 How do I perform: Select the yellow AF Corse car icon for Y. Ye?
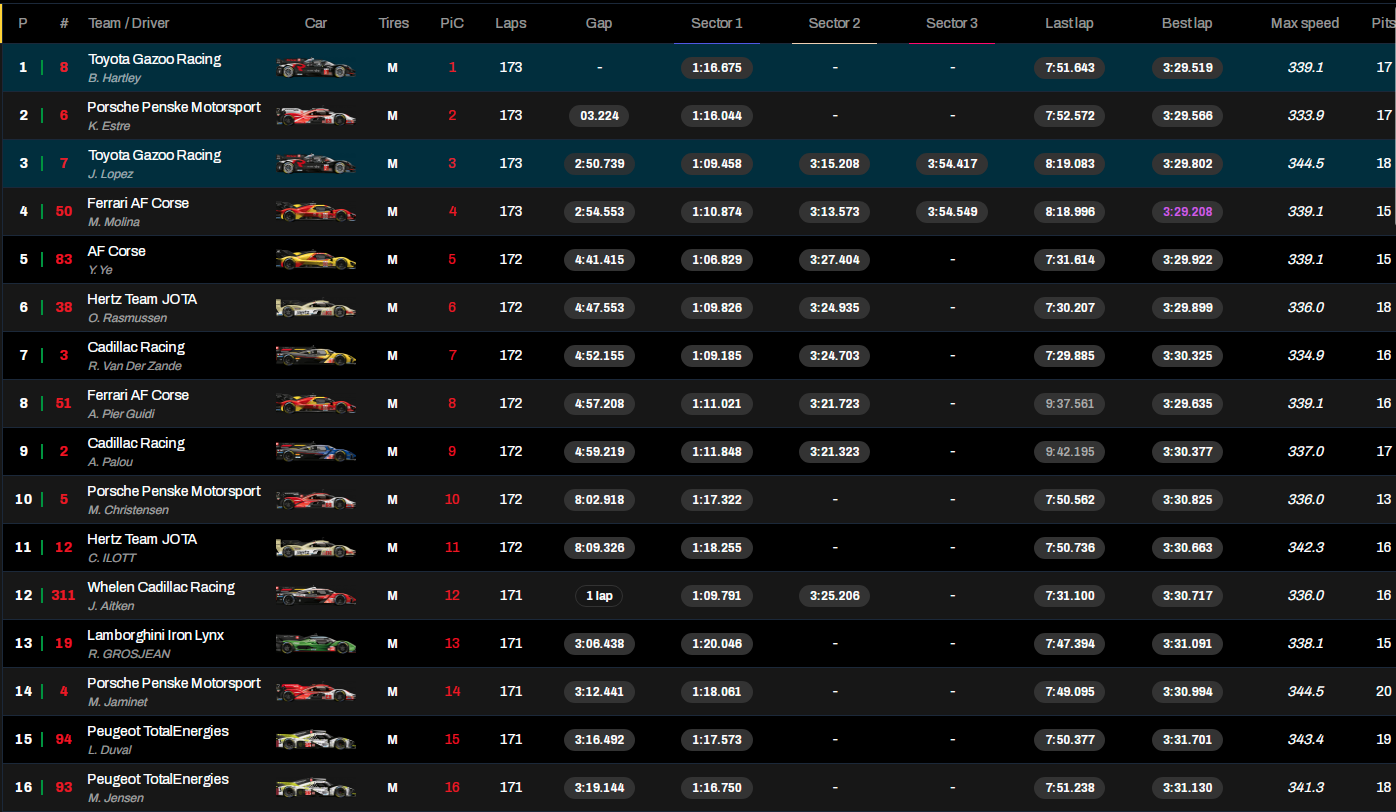pyautogui.click(x=315, y=260)
